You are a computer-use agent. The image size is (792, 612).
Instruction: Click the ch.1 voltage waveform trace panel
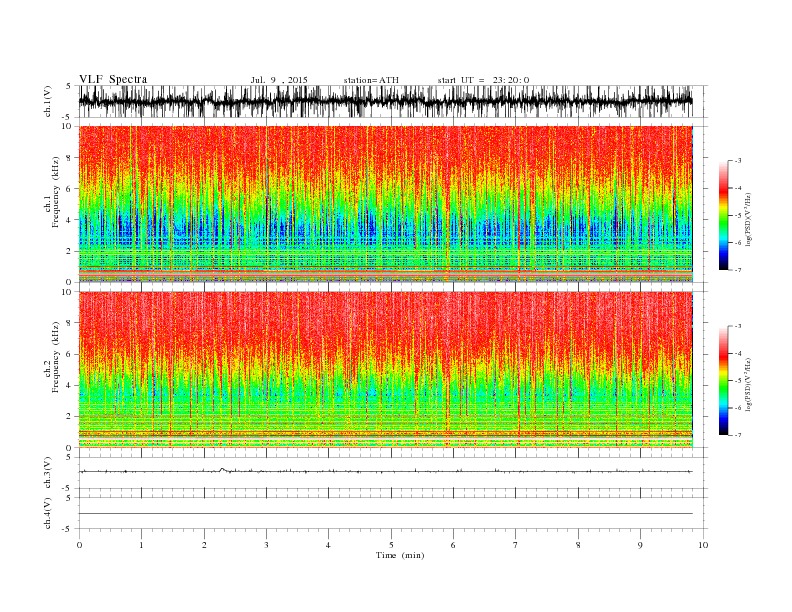coord(386,101)
